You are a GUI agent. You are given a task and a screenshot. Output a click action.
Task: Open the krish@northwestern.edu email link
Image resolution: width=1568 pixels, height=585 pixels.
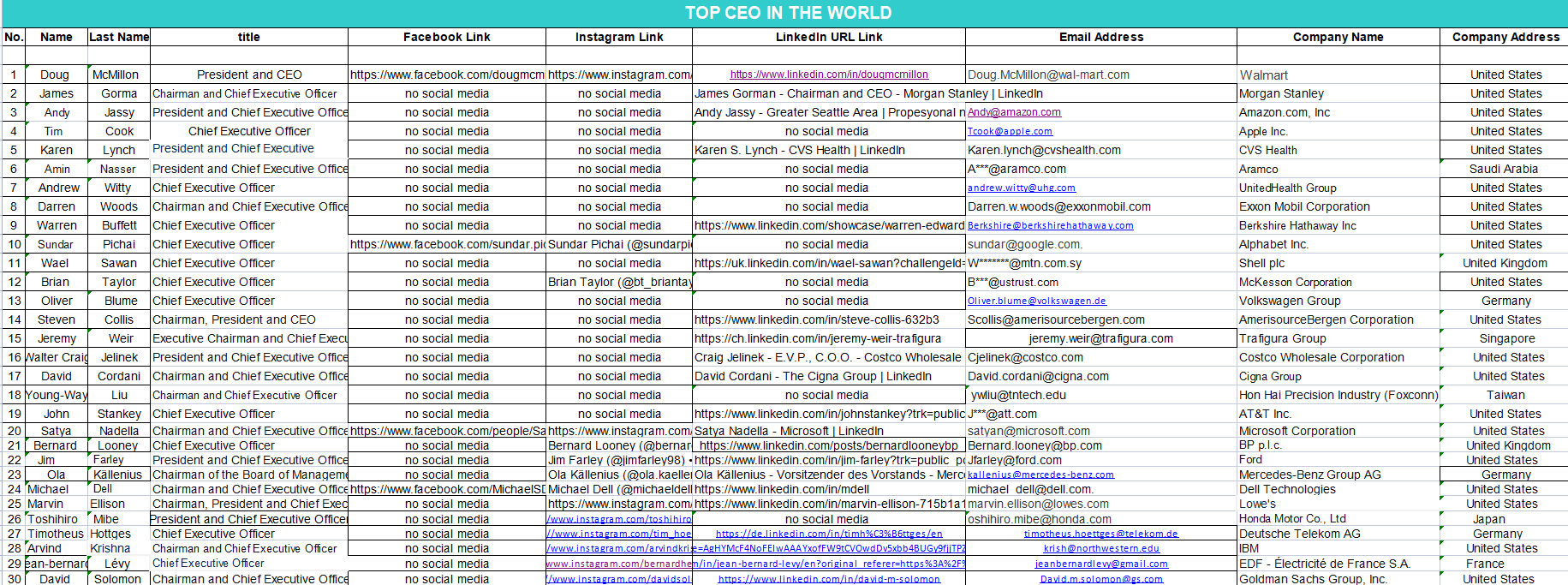[x=1101, y=548]
